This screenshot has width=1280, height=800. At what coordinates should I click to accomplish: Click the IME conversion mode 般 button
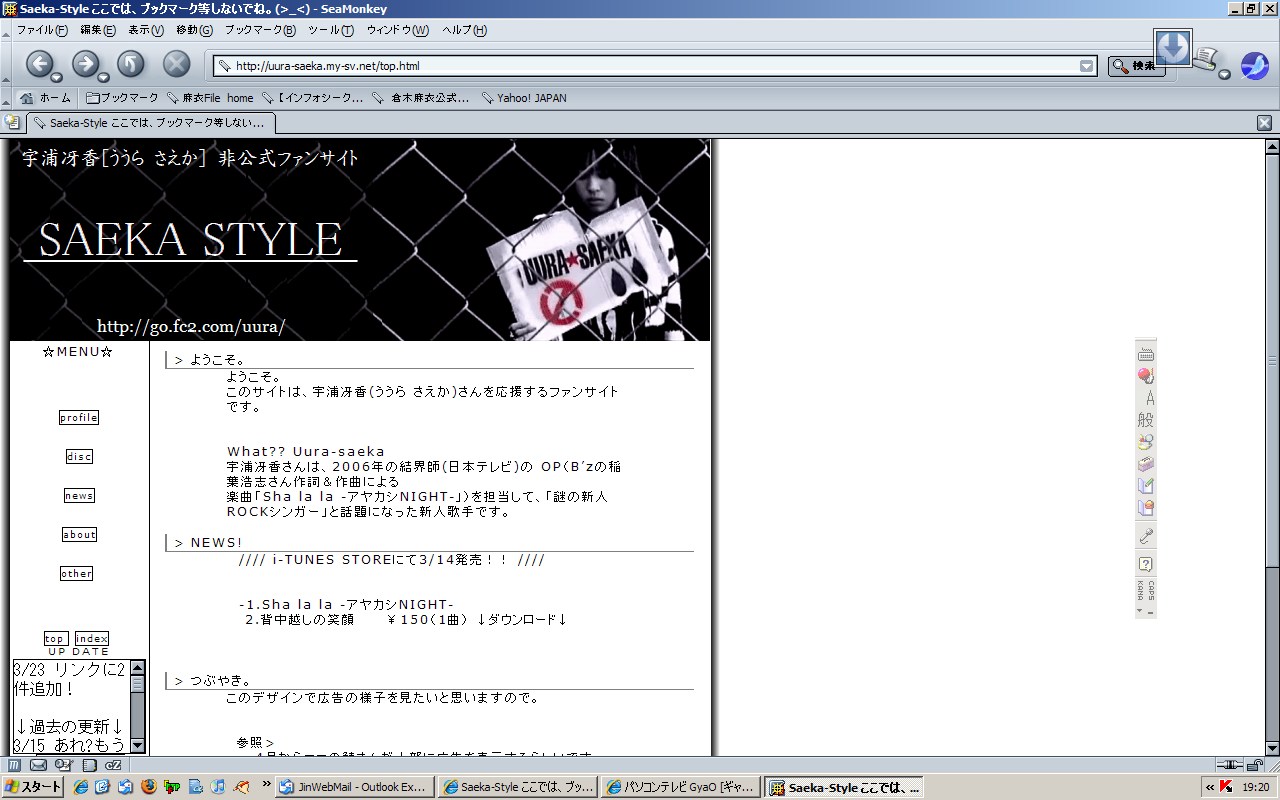point(1146,420)
